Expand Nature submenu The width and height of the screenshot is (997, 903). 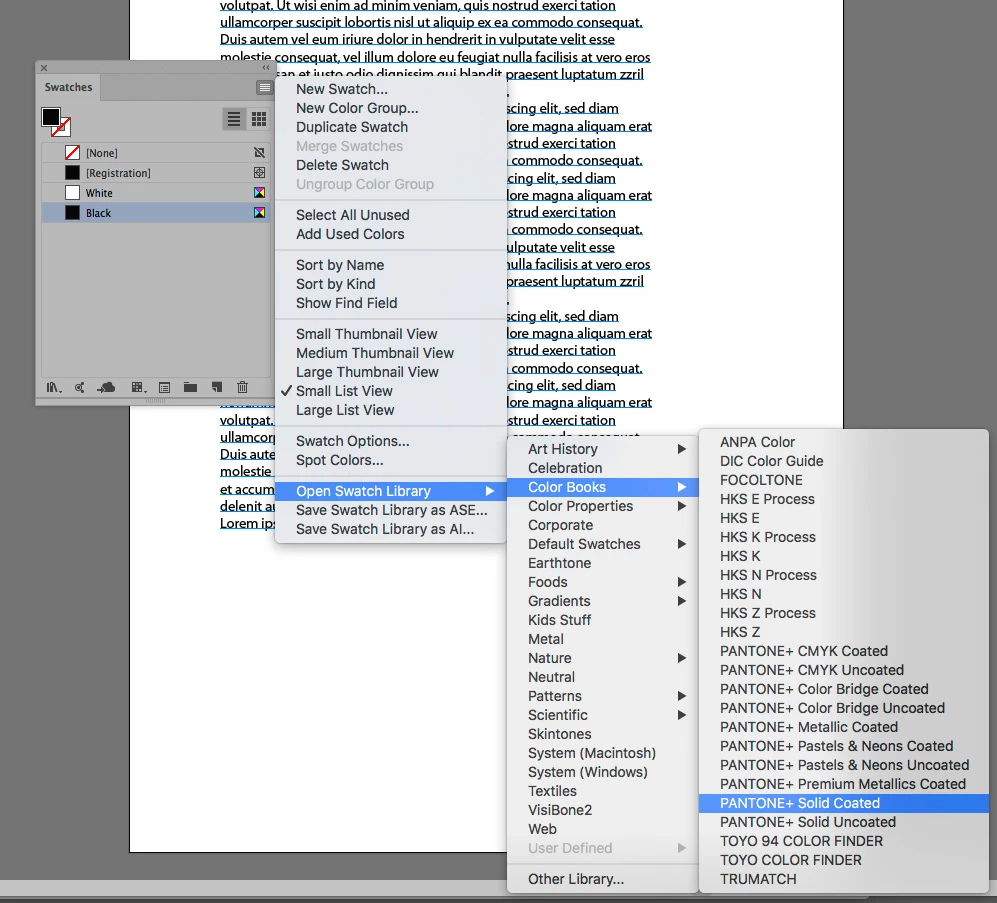[602, 658]
